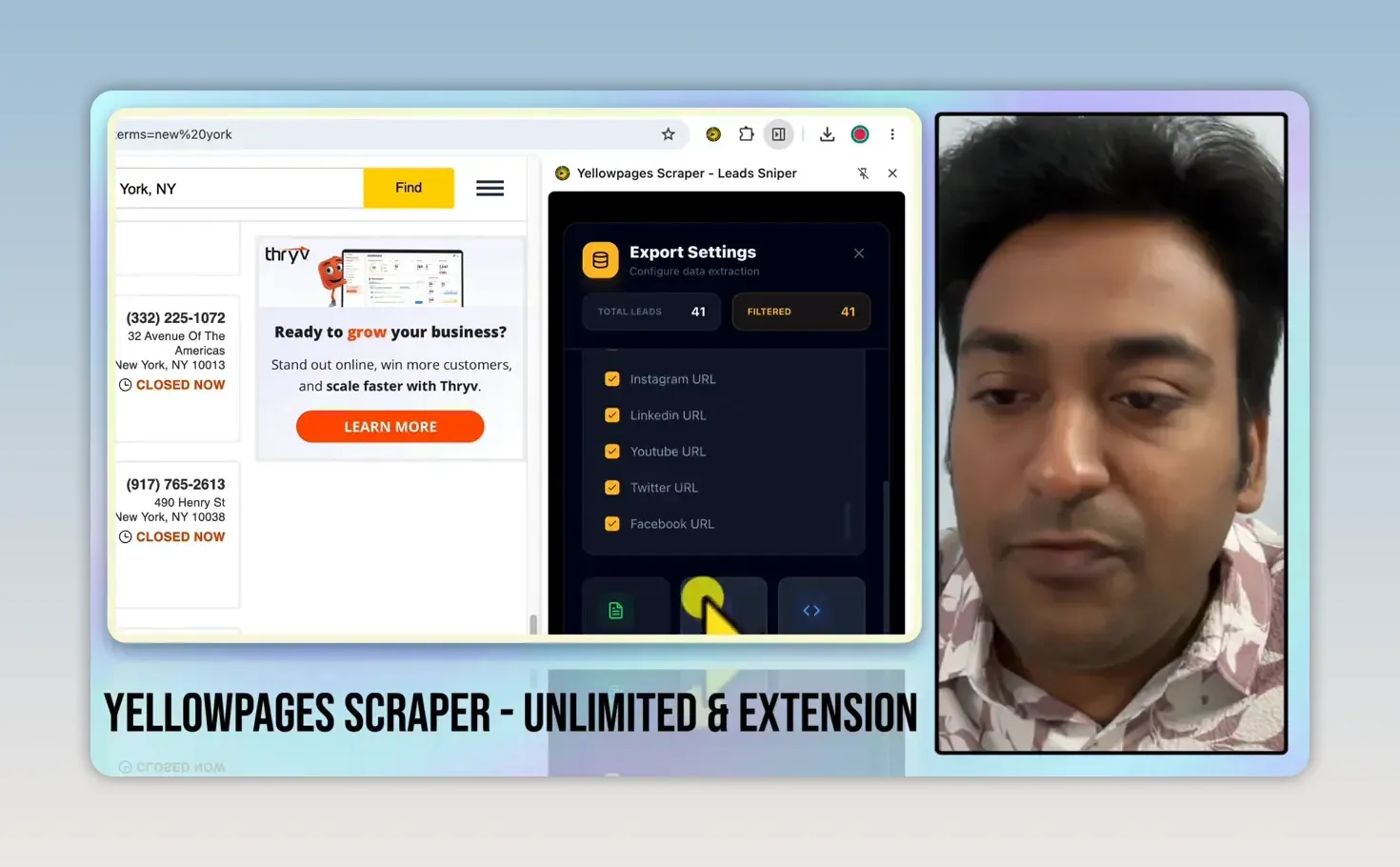Click address 490 Henry St
Viewport: 1400px width, 867px height.
[190, 503]
